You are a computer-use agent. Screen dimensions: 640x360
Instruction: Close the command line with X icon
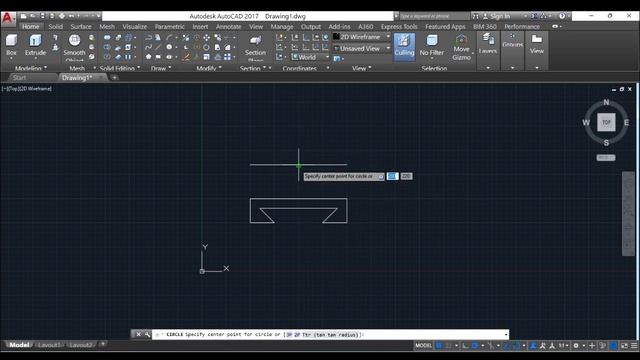[138, 334]
